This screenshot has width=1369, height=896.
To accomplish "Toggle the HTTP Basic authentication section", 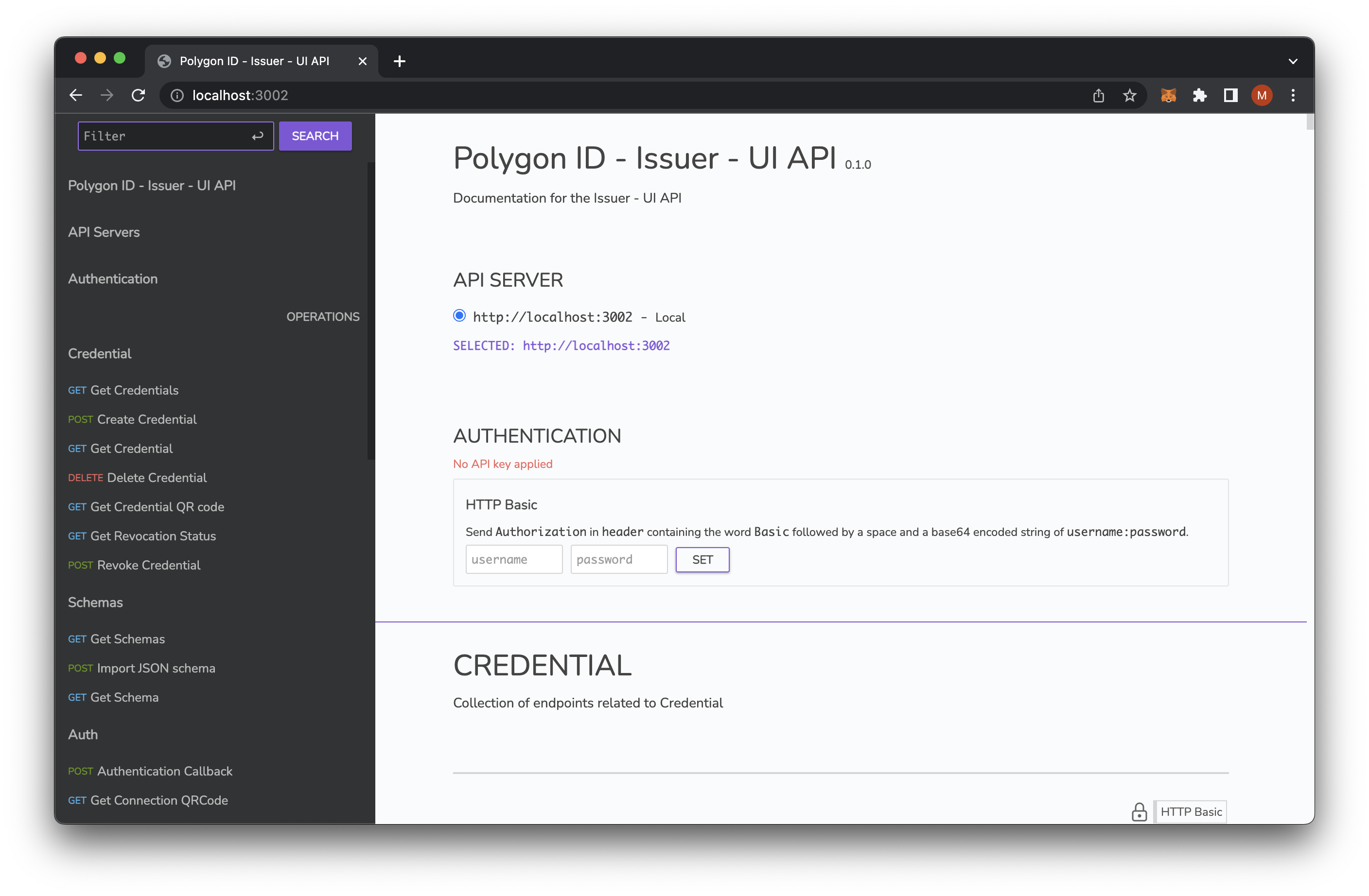I will coord(501,504).
